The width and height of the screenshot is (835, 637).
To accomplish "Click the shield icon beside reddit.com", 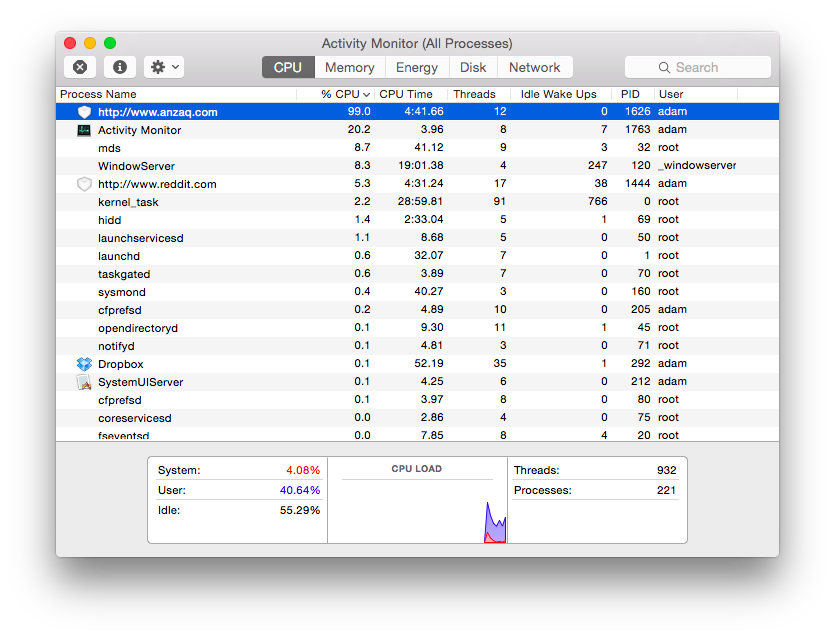I will pos(84,184).
